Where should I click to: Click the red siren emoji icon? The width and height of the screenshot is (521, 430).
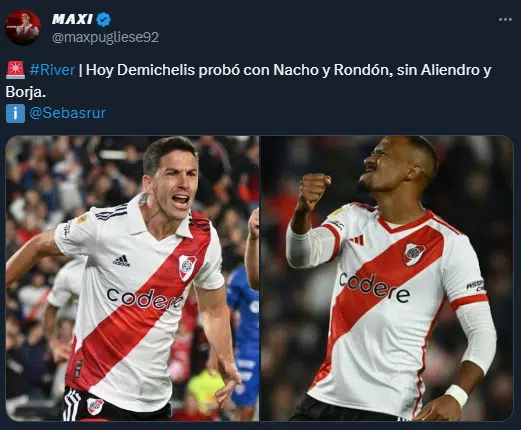pyautogui.click(x=15, y=70)
